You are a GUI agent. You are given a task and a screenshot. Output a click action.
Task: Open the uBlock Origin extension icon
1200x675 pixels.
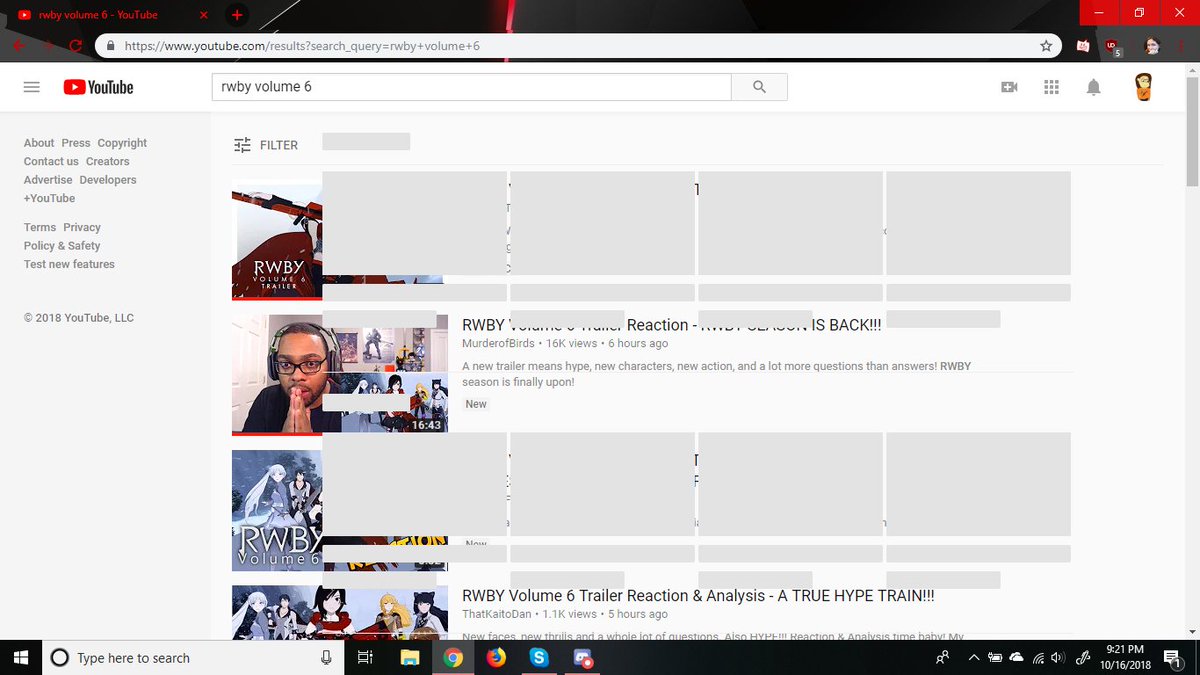1113,46
